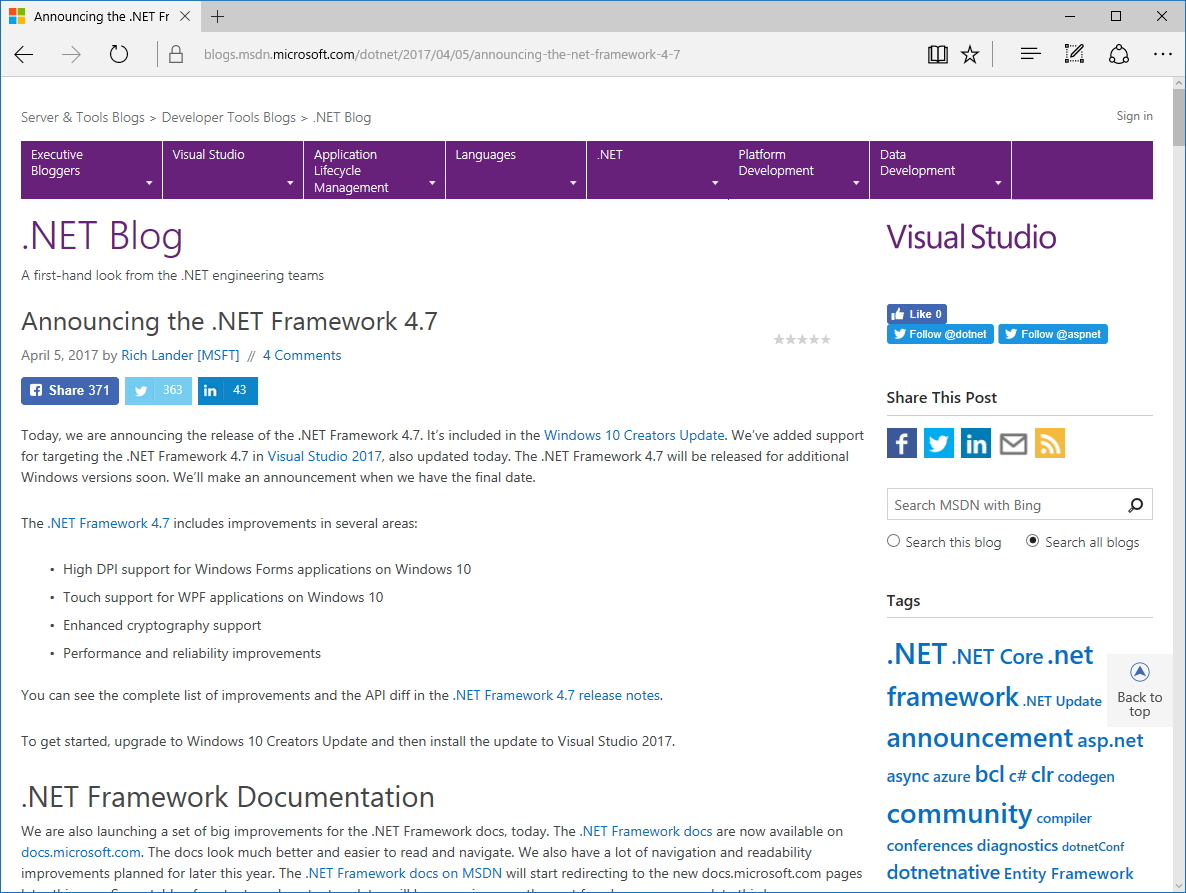This screenshot has height=893, width=1186.
Task: Rate the post using the stars
Action: pyautogui.click(x=802, y=340)
